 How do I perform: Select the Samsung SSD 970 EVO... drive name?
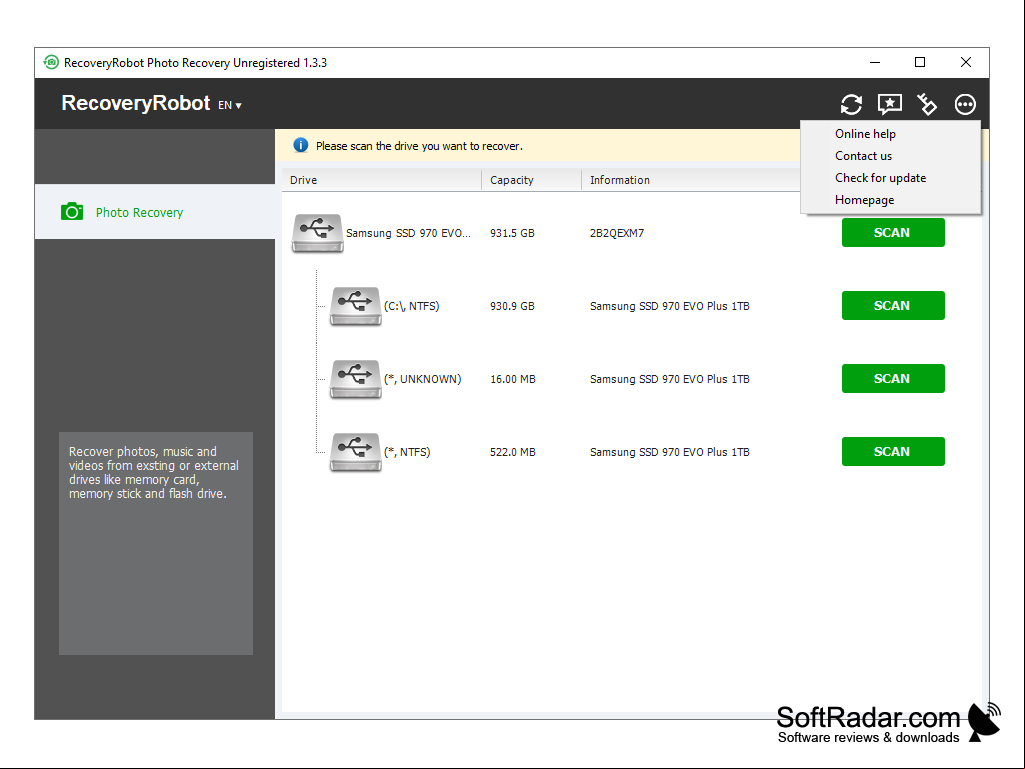pos(408,233)
